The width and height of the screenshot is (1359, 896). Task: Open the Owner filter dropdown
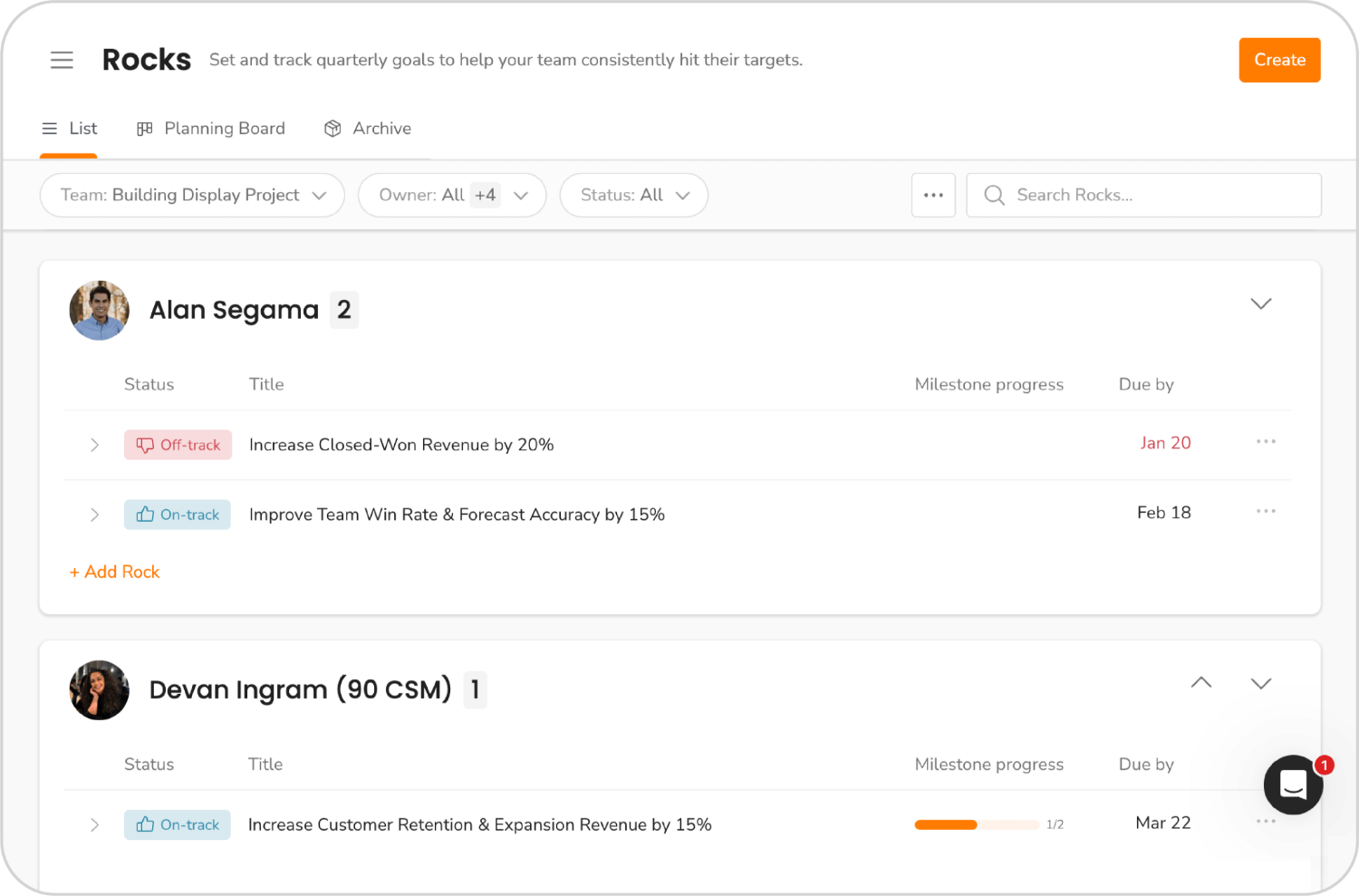click(452, 195)
